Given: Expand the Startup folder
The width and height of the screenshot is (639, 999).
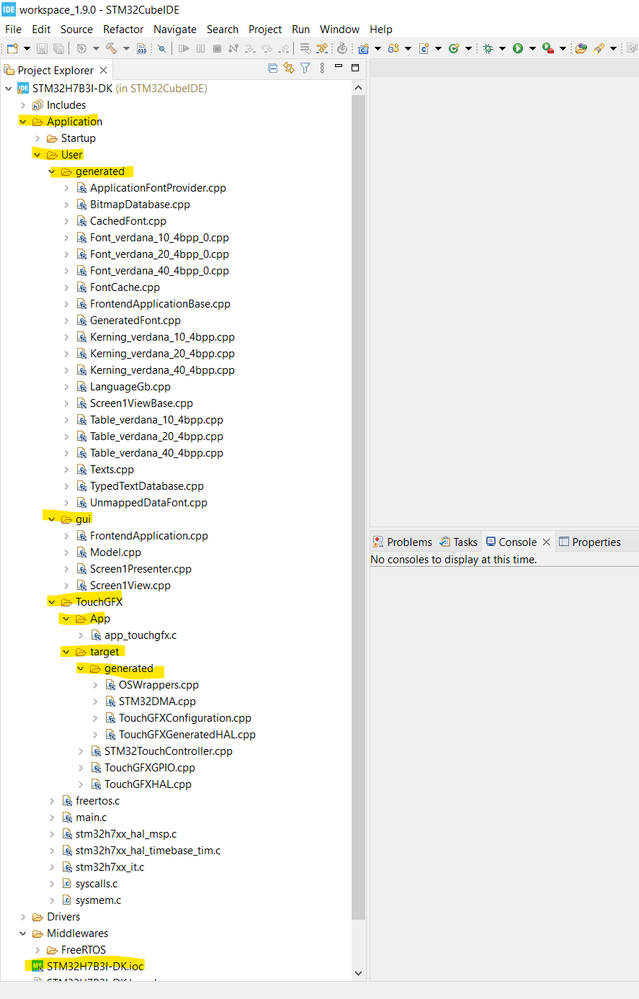Looking at the screenshot, I should 38,138.
